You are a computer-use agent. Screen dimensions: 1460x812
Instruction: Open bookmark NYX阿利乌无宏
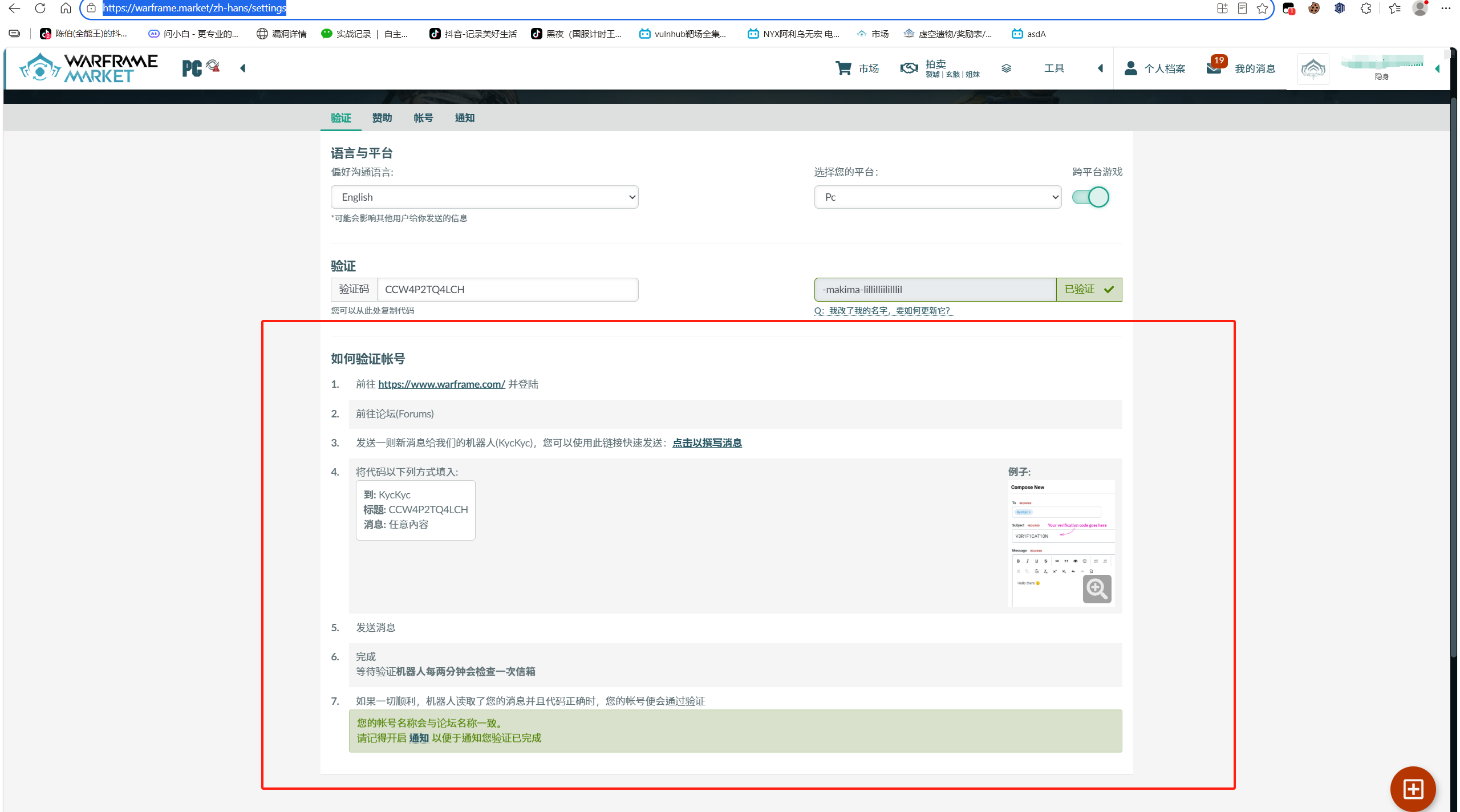pyautogui.click(x=793, y=34)
